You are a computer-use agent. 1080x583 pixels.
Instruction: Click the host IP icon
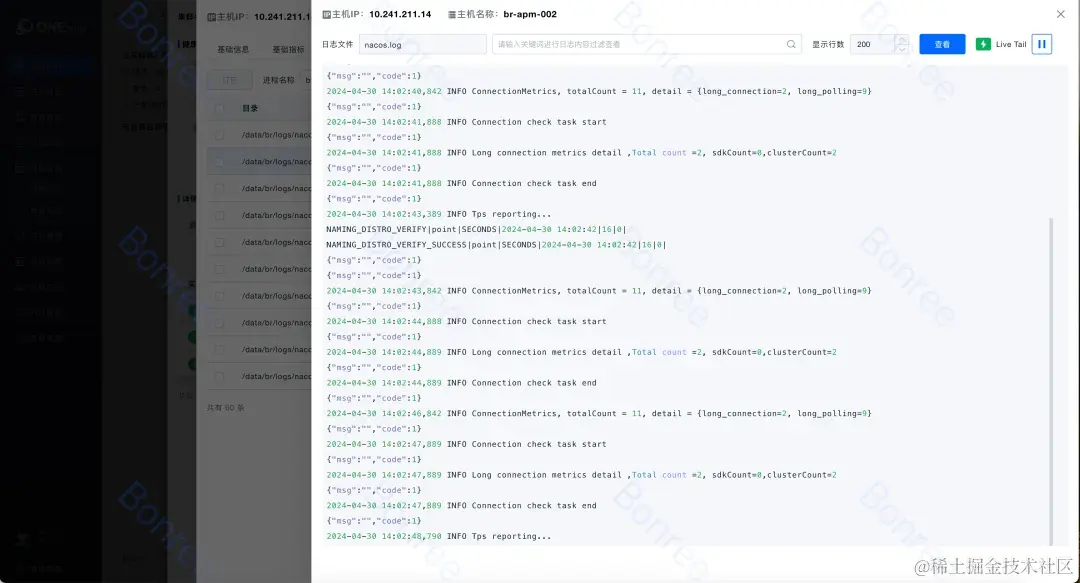click(326, 14)
